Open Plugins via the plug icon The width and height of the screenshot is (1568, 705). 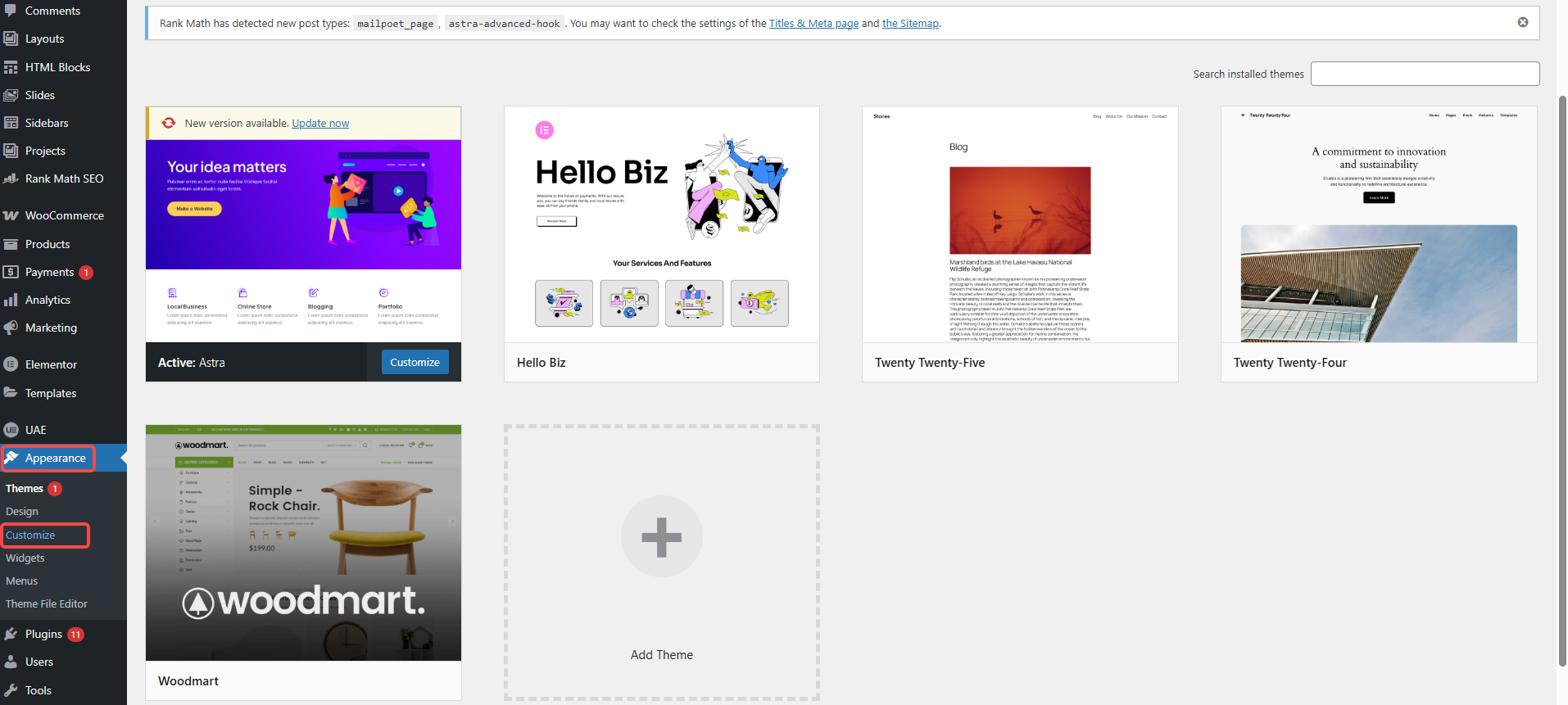(11, 634)
